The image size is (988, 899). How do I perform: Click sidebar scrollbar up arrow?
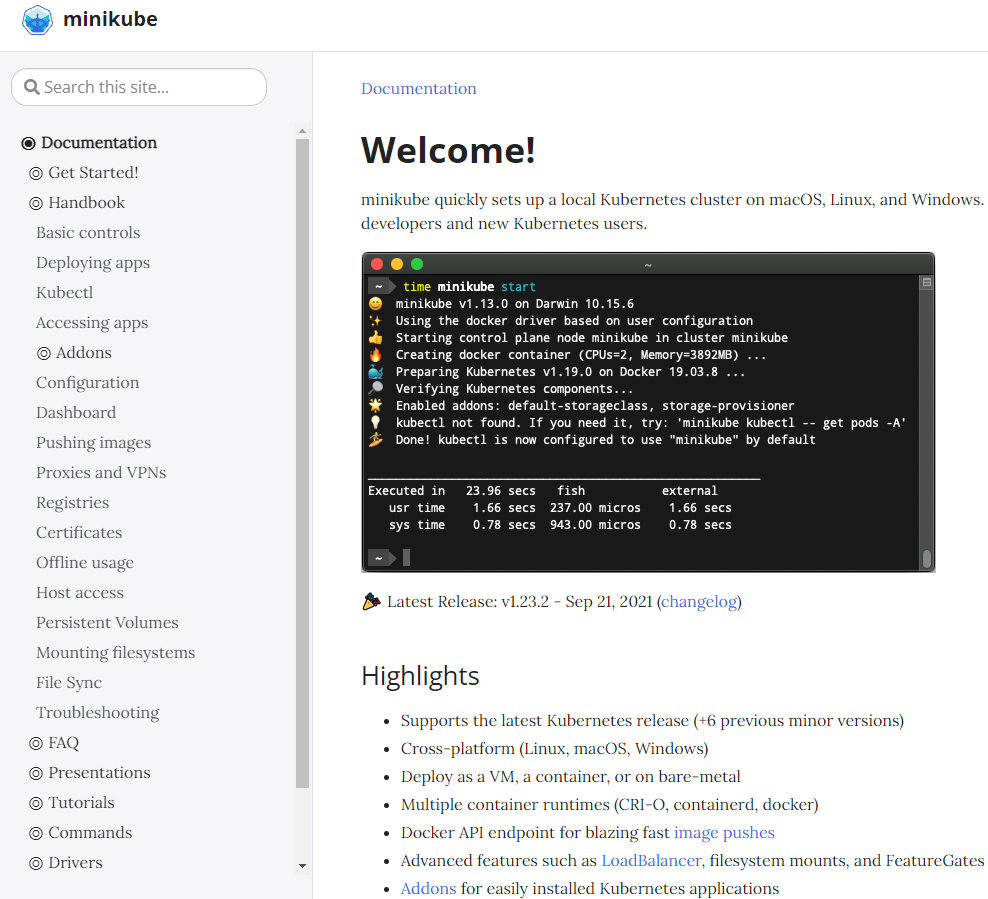click(x=302, y=131)
